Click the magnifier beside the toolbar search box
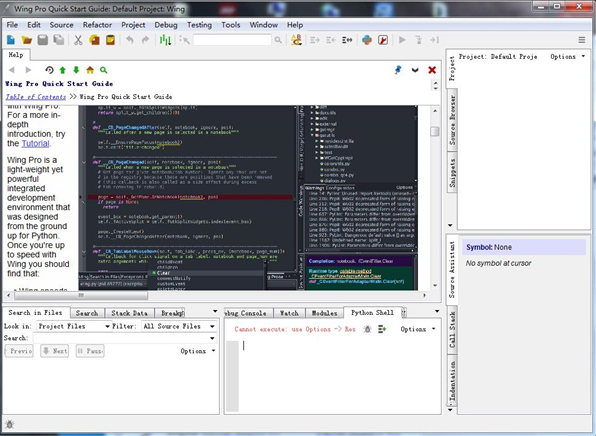Image resolution: width=596 pixels, height=436 pixels. click(x=278, y=40)
